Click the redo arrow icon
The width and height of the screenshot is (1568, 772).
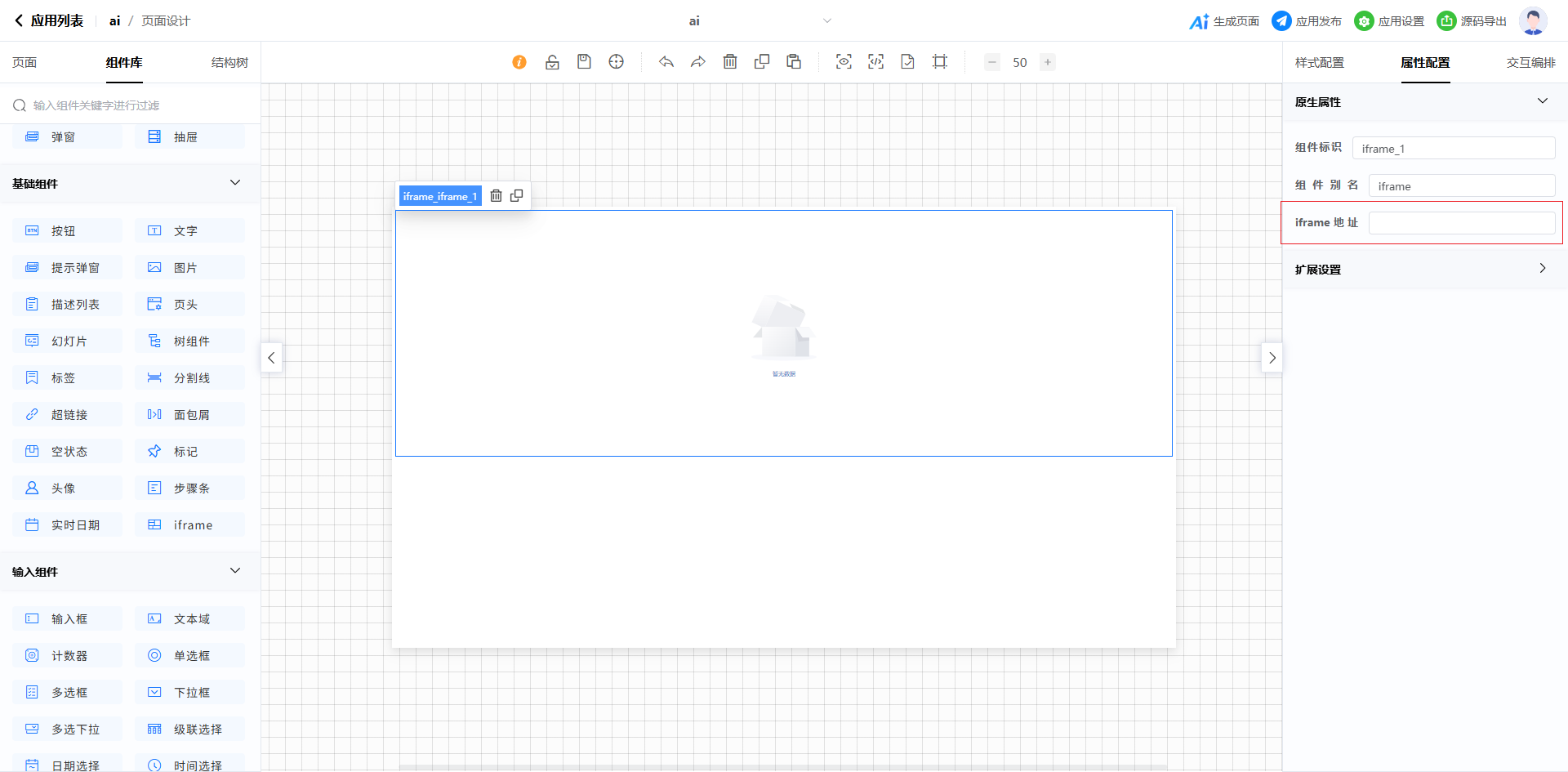click(x=698, y=62)
